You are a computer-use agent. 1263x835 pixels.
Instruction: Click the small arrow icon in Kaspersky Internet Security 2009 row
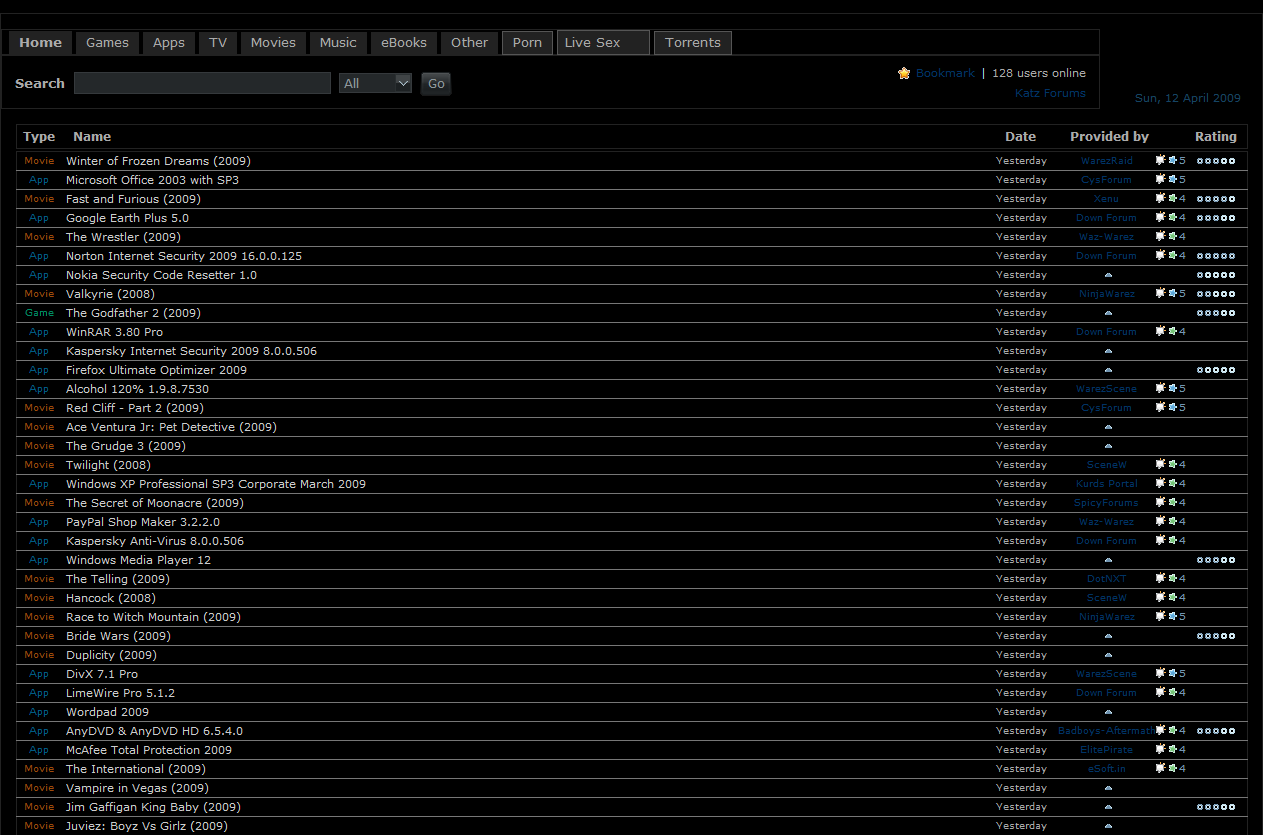point(1108,351)
